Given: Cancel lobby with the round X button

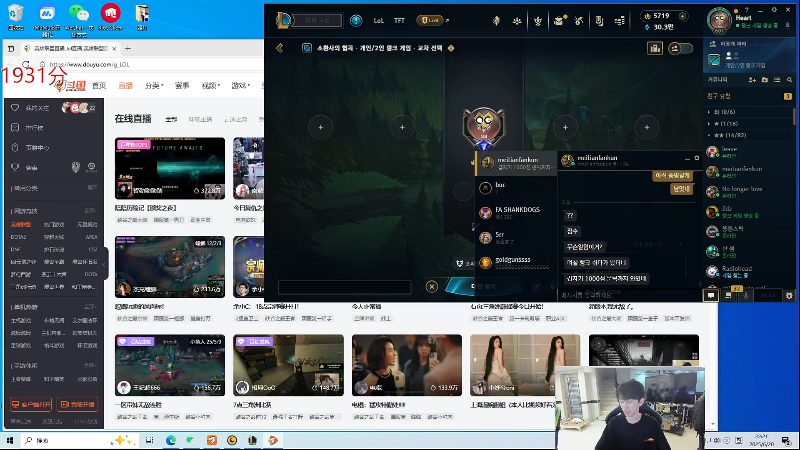Looking at the screenshot, I should coord(432,286).
